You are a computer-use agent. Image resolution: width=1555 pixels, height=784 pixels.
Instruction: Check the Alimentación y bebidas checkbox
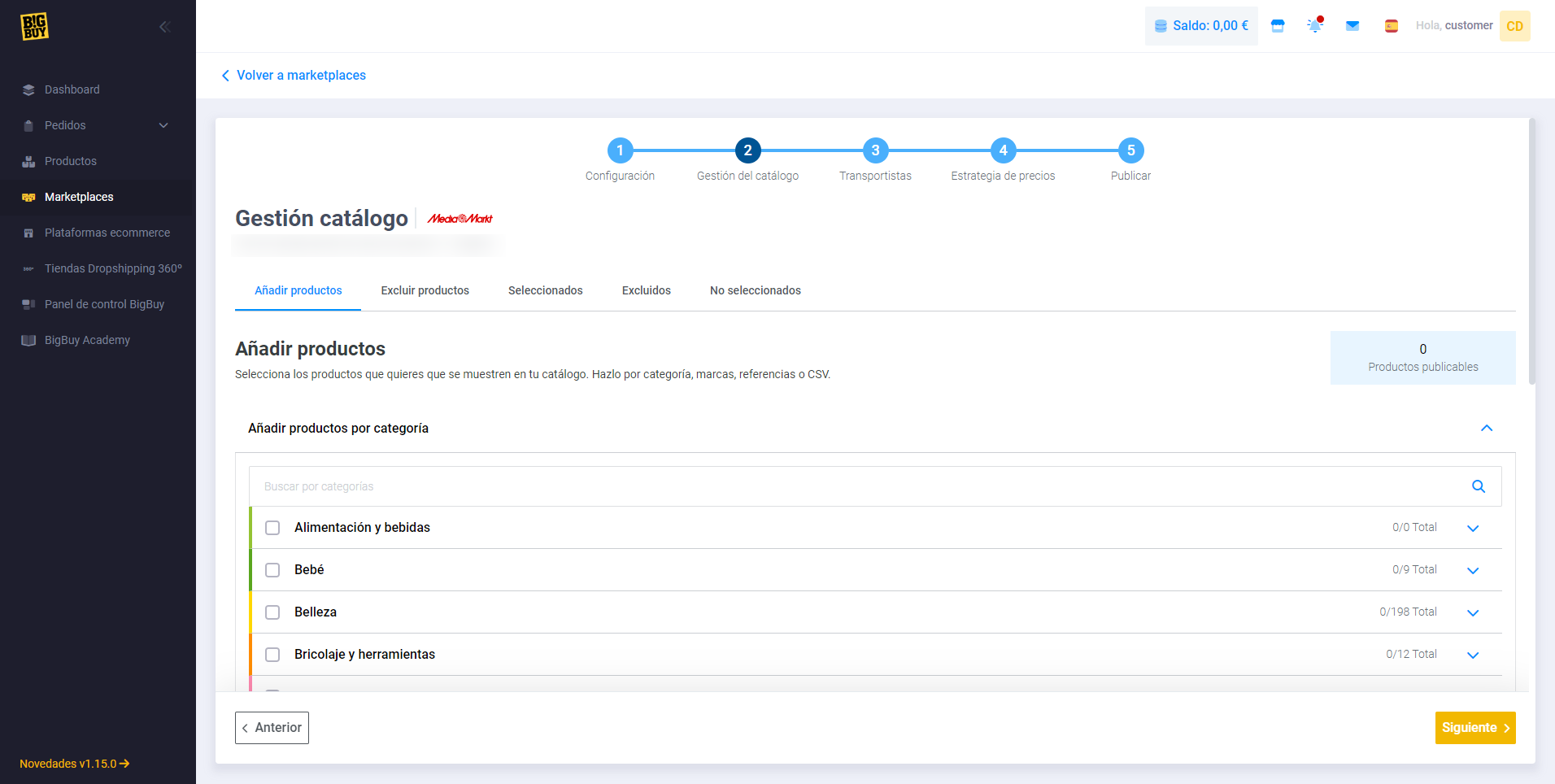click(272, 528)
